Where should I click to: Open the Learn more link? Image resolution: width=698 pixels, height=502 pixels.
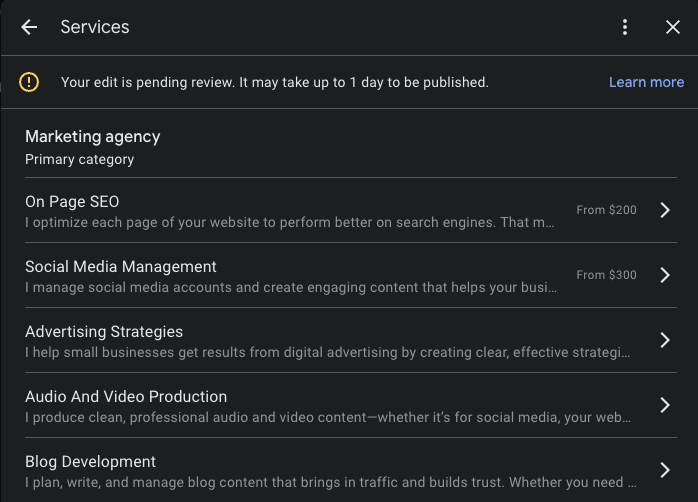[646, 82]
